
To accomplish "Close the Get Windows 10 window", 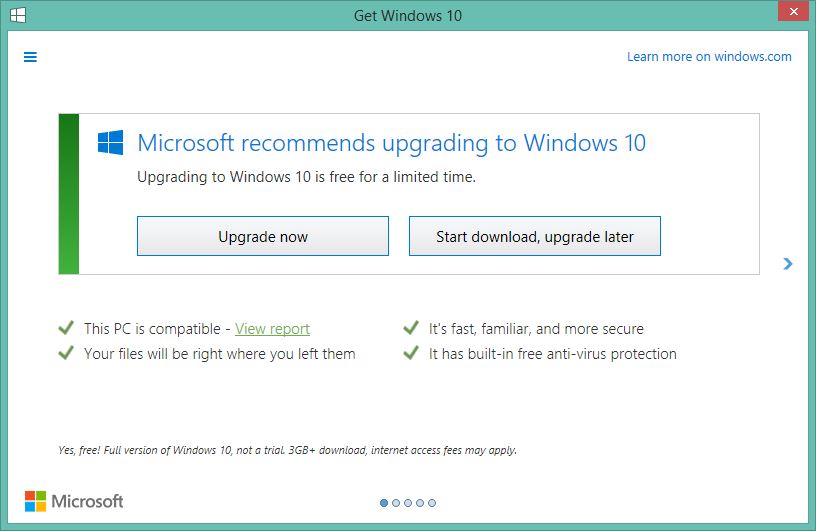I will coord(794,11).
